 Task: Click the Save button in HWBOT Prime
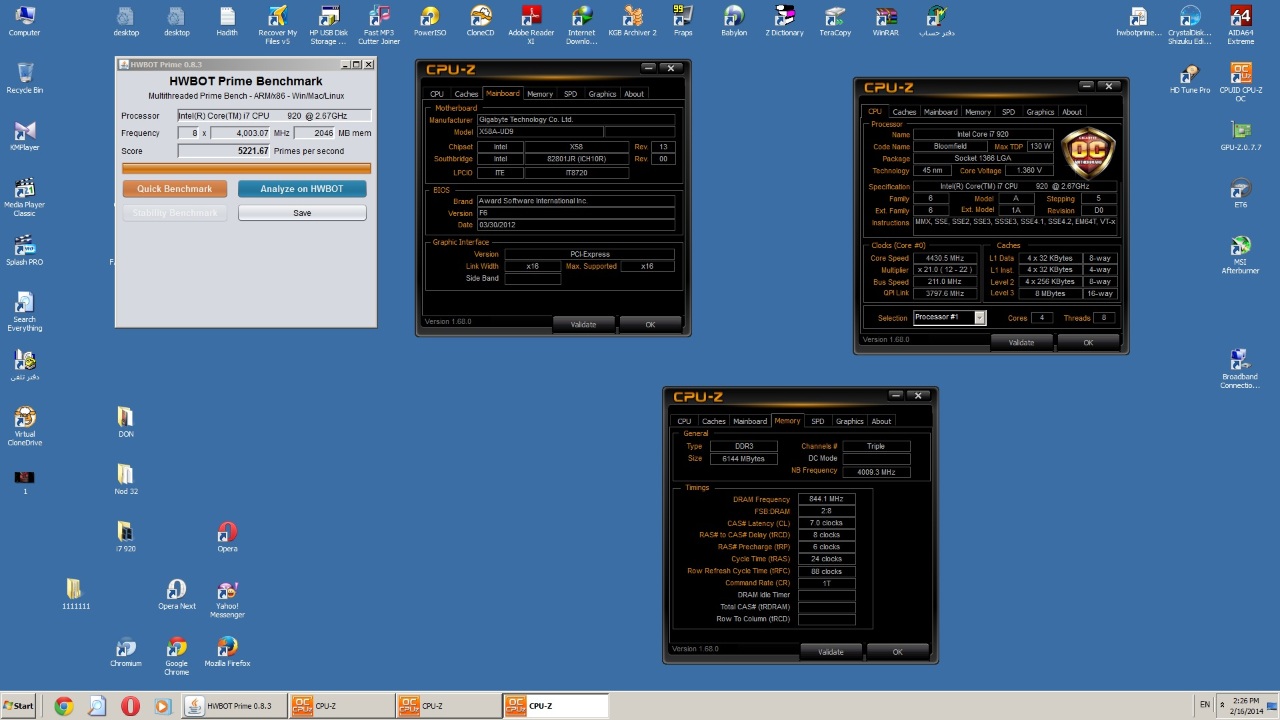click(x=302, y=213)
